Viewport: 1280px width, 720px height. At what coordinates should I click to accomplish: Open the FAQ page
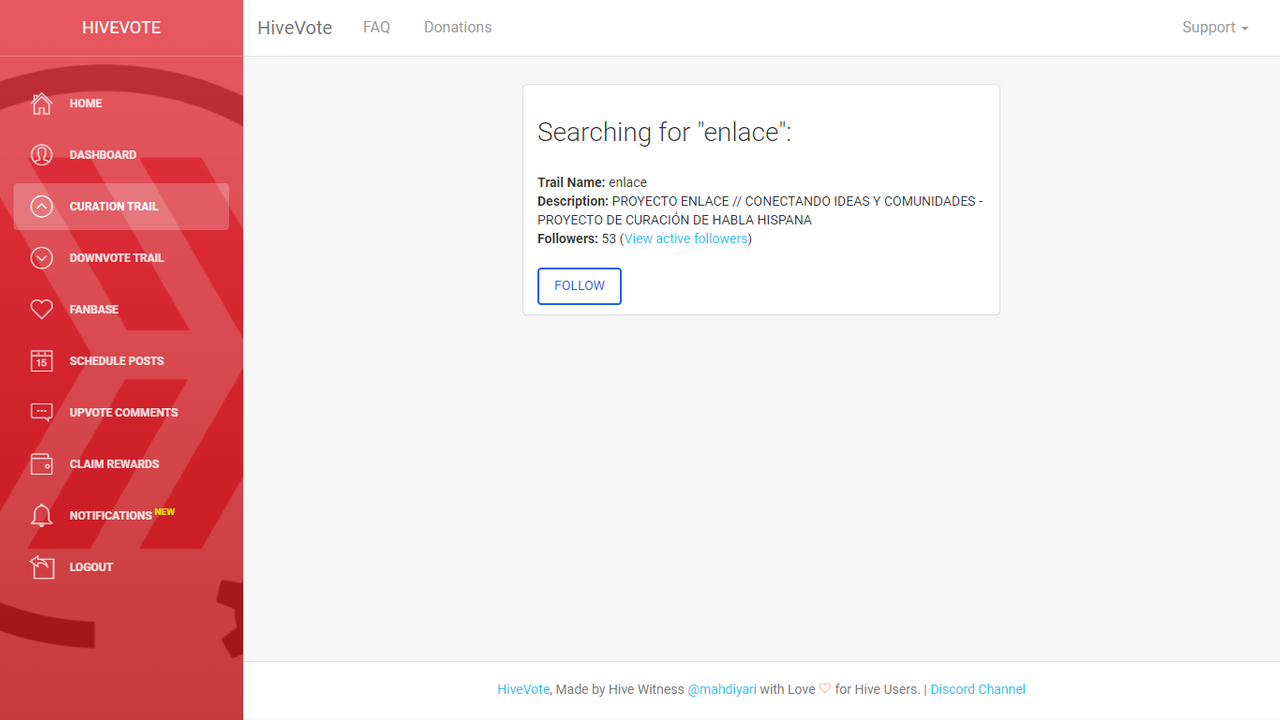(377, 28)
